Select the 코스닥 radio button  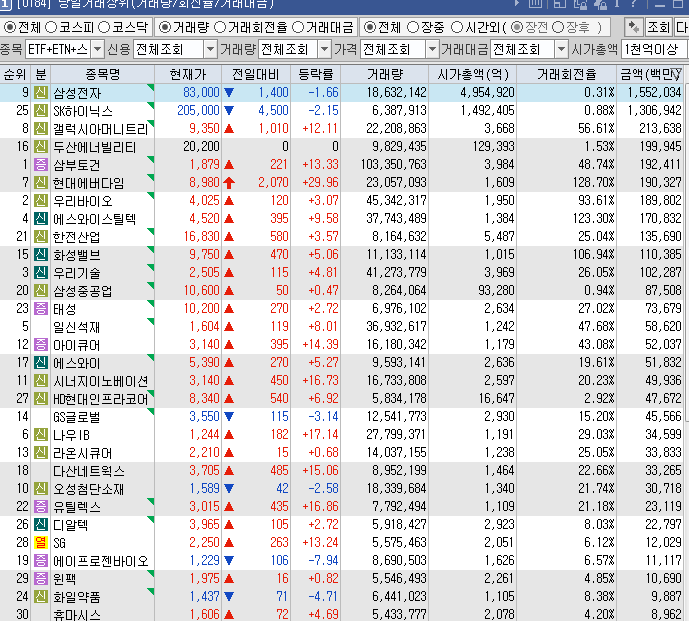pos(104,28)
